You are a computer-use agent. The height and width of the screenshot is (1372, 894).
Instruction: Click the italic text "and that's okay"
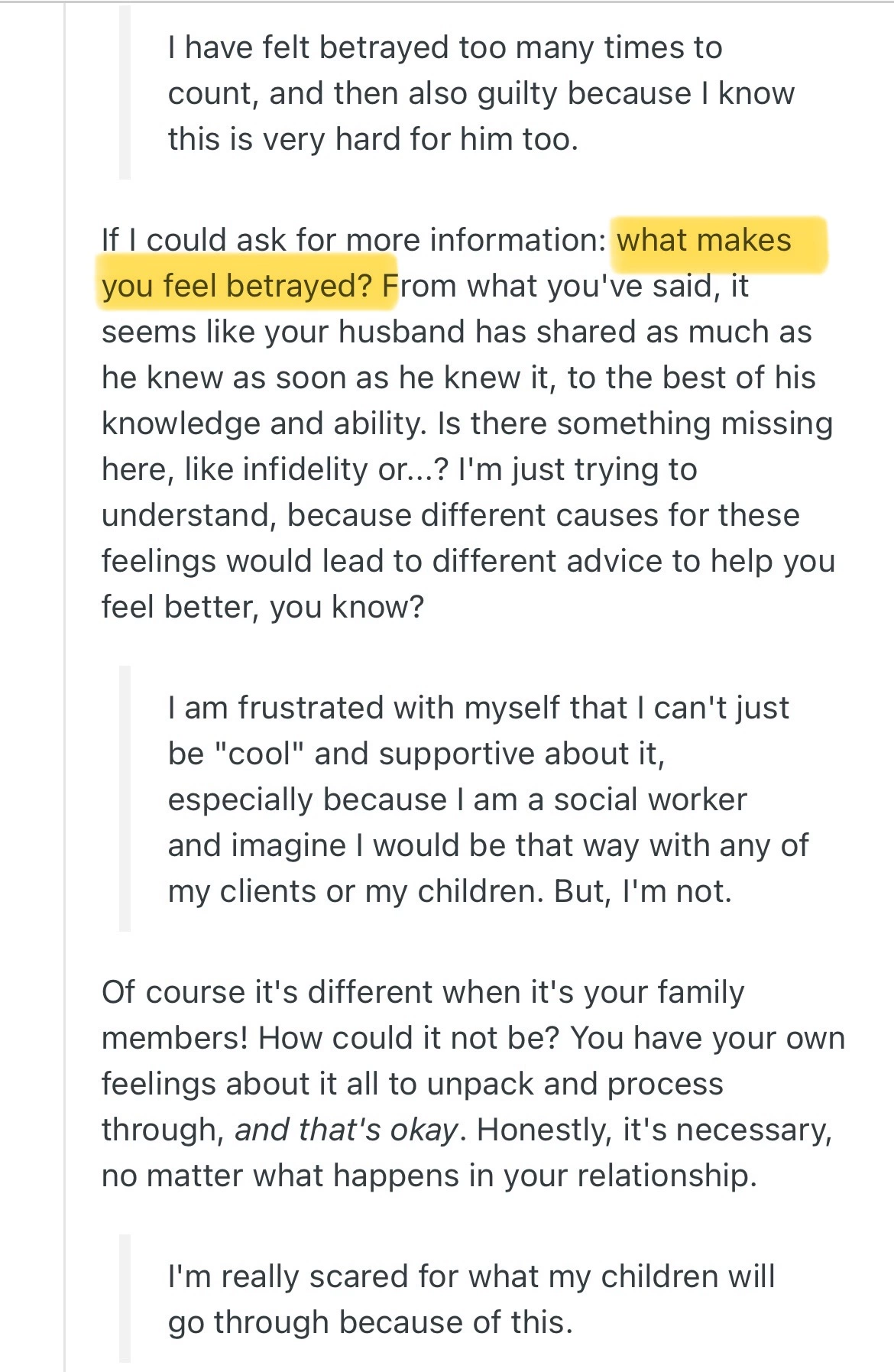(x=346, y=1130)
